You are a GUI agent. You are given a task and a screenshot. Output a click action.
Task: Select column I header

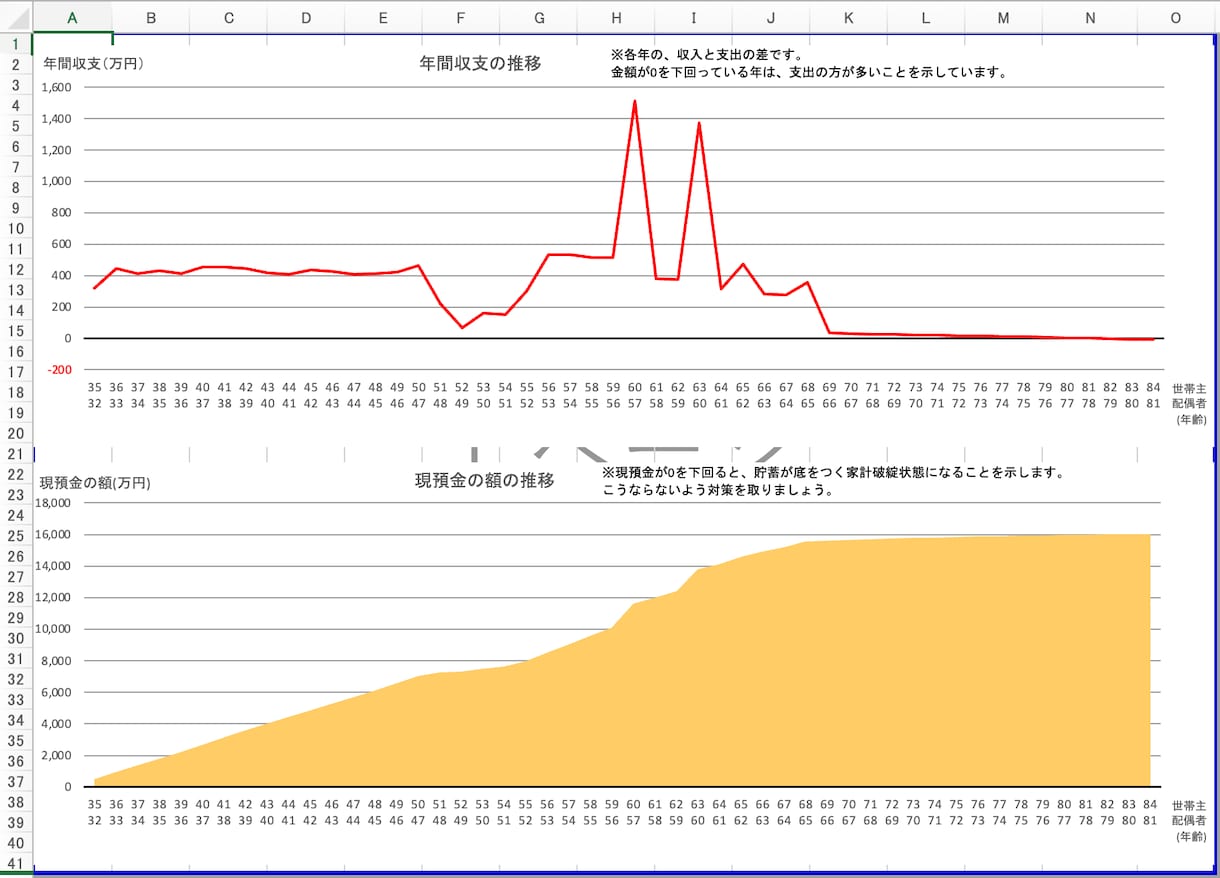[x=693, y=18]
